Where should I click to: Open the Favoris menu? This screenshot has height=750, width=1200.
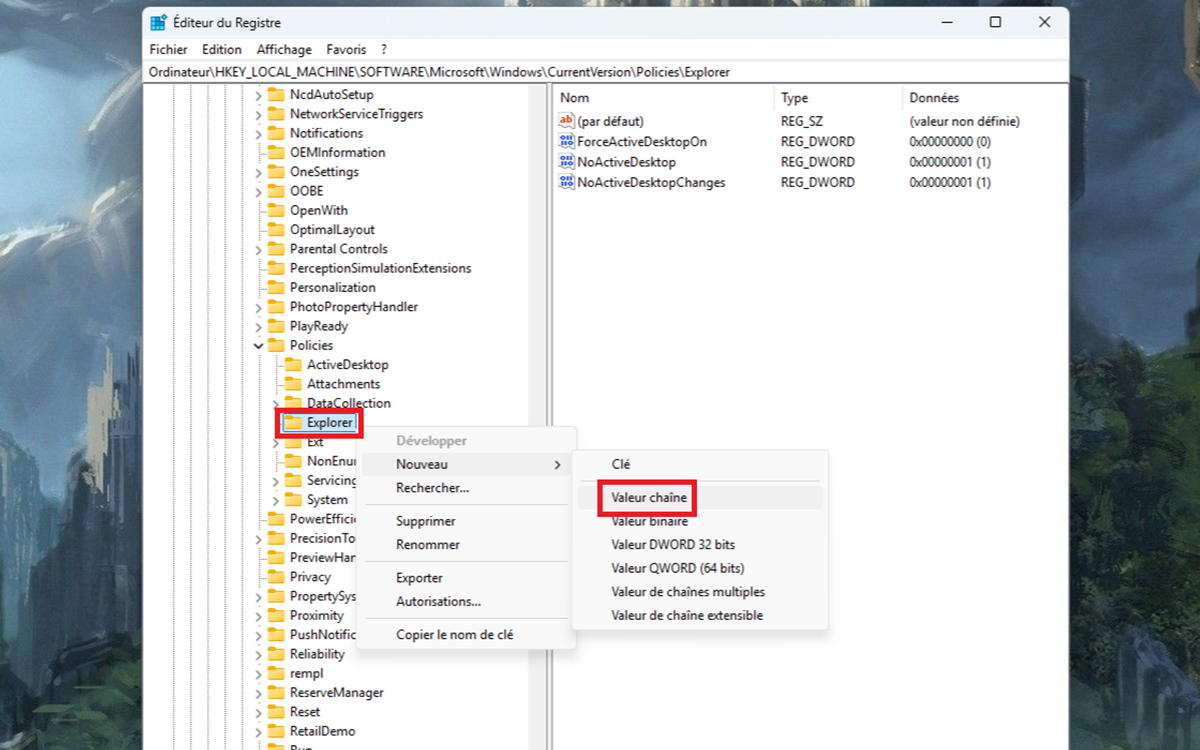coord(346,49)
